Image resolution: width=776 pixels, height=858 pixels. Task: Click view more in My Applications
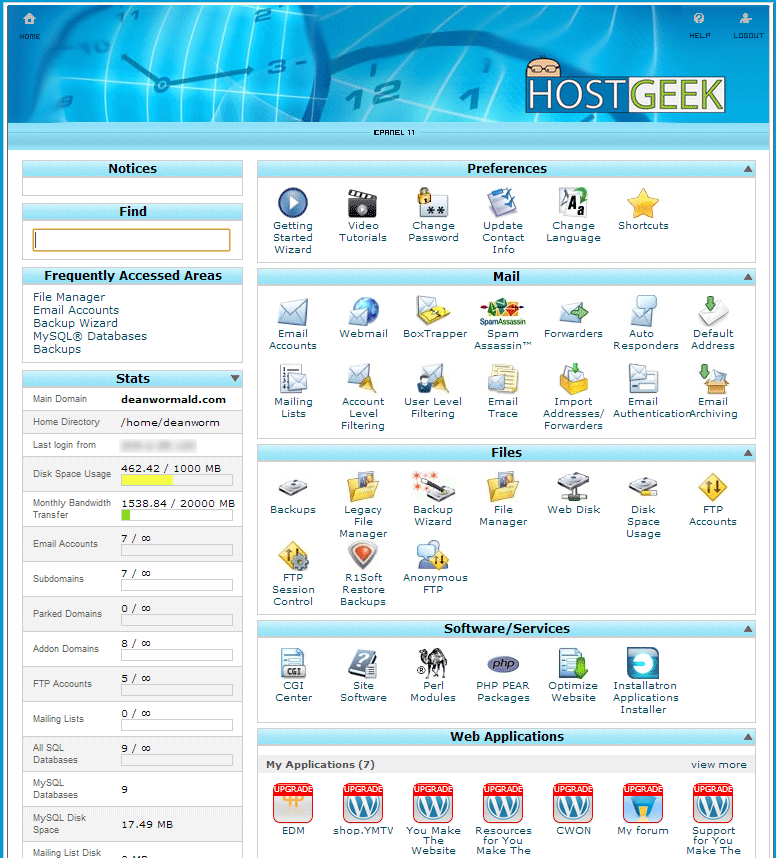click(x=719, y=765)
